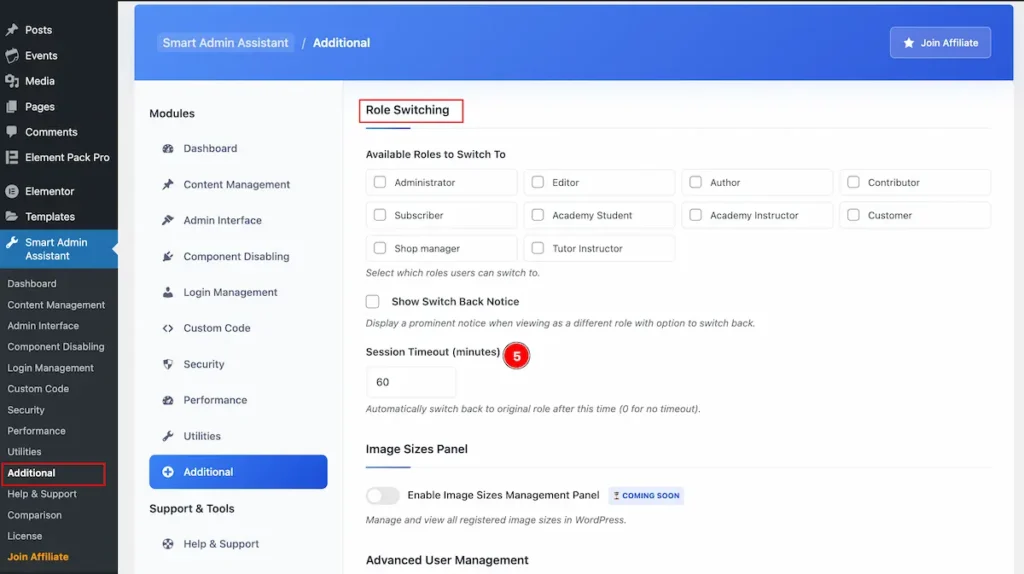Open Custom Code in WordPress submenu
The width and height of the screenshot is (1024, 574).
coord(38,389)
